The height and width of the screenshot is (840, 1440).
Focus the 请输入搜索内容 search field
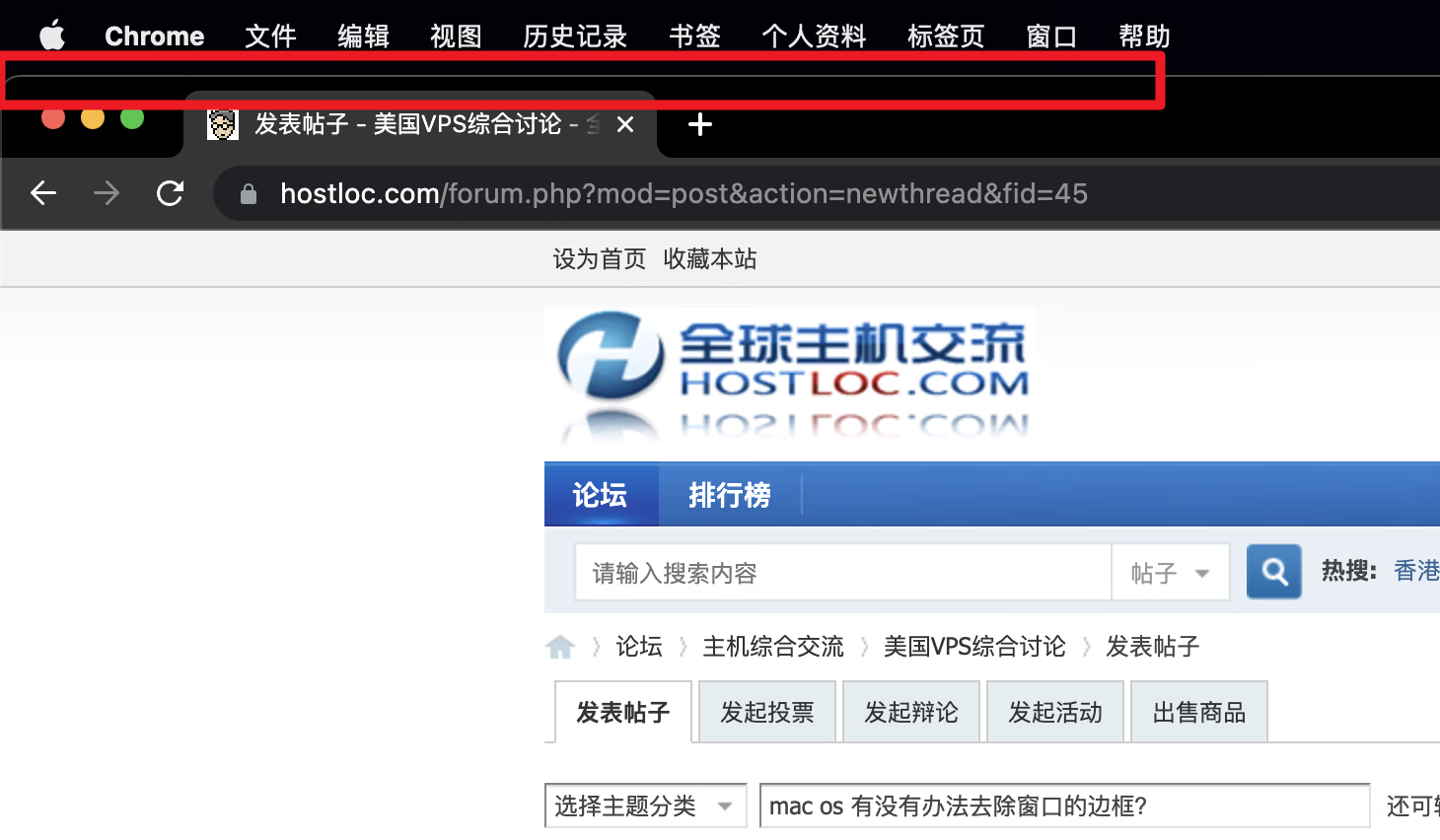point(843,573)
